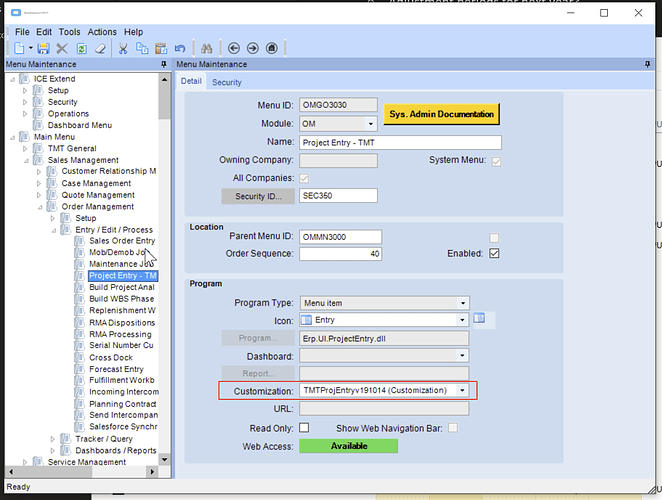Click the Program... button

[258, 338]
